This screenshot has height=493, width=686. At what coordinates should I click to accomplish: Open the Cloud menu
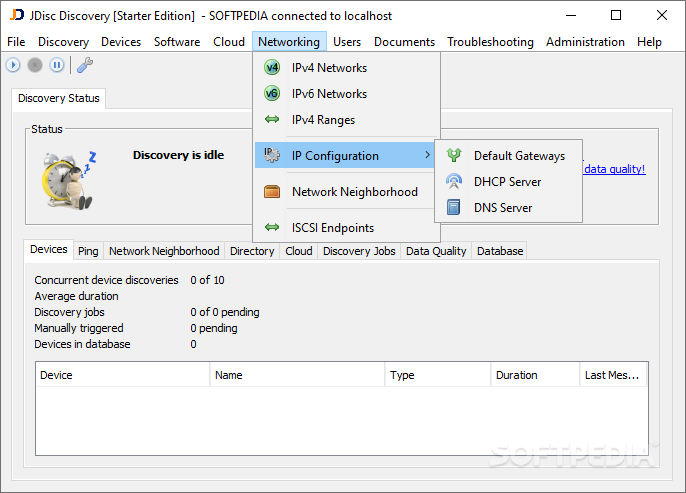tap(229, 42)
